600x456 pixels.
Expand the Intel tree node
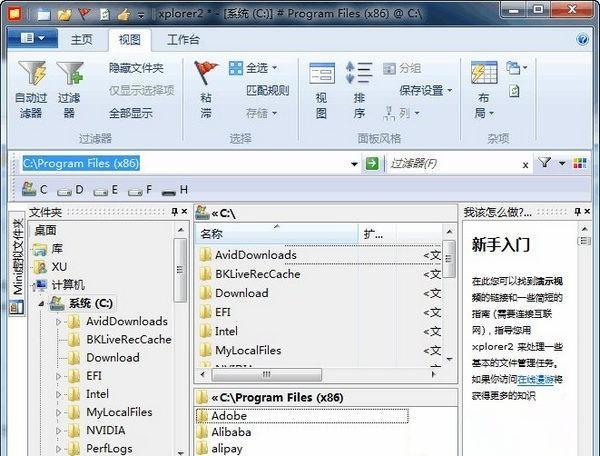tap(59, 394)
